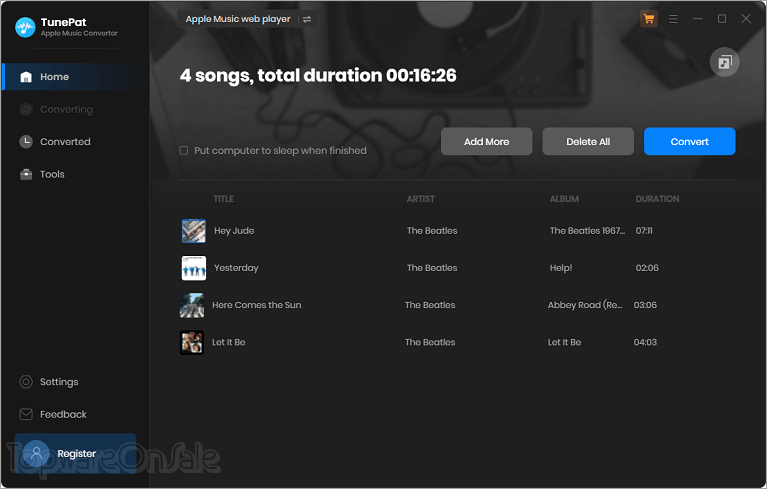
Task: Minimize the TunePat window
Action: (x=698, y=19)
